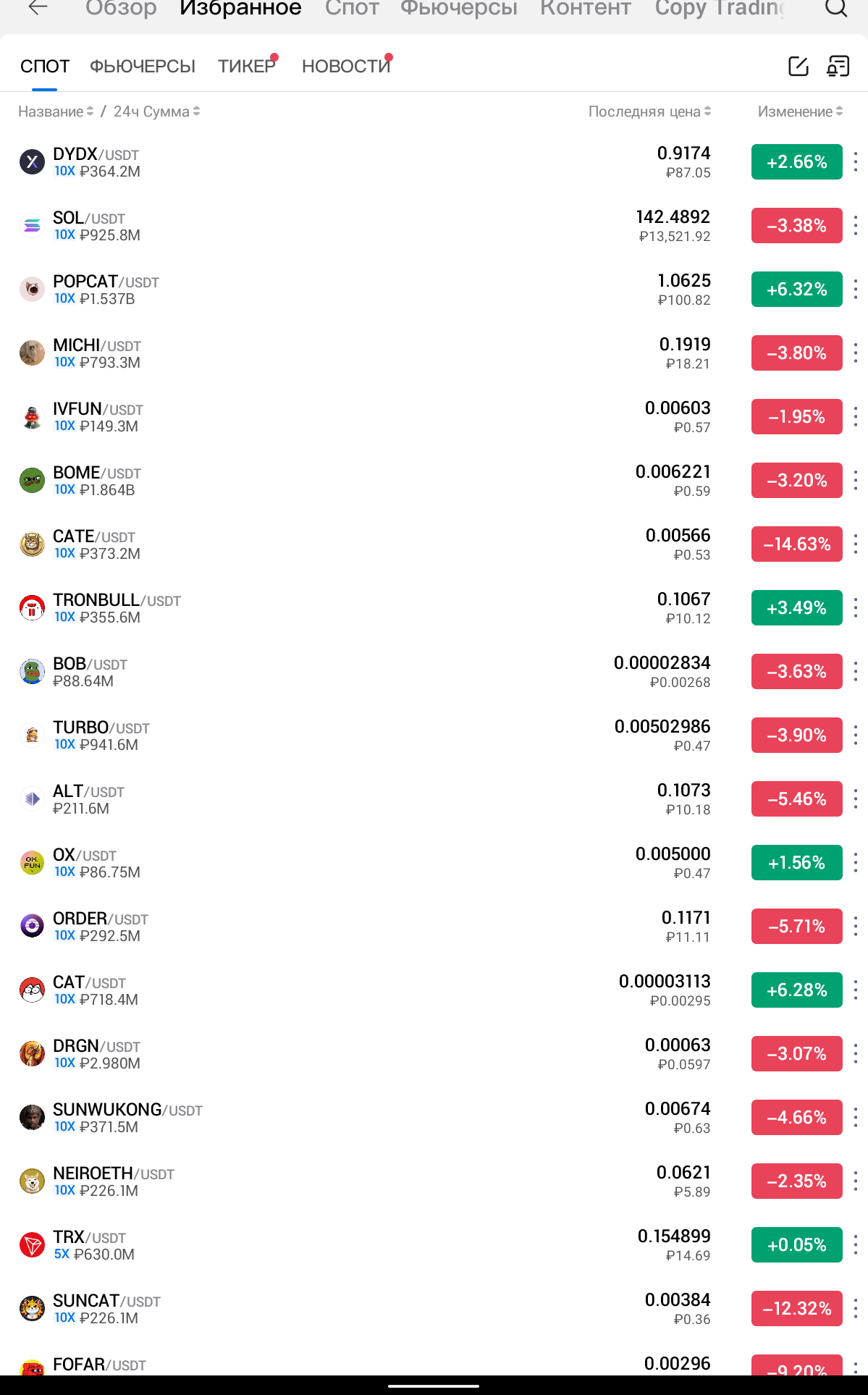868x1395 pixels.
Task: Tap the TRONBULL coin logo
Action: [32, 608]
